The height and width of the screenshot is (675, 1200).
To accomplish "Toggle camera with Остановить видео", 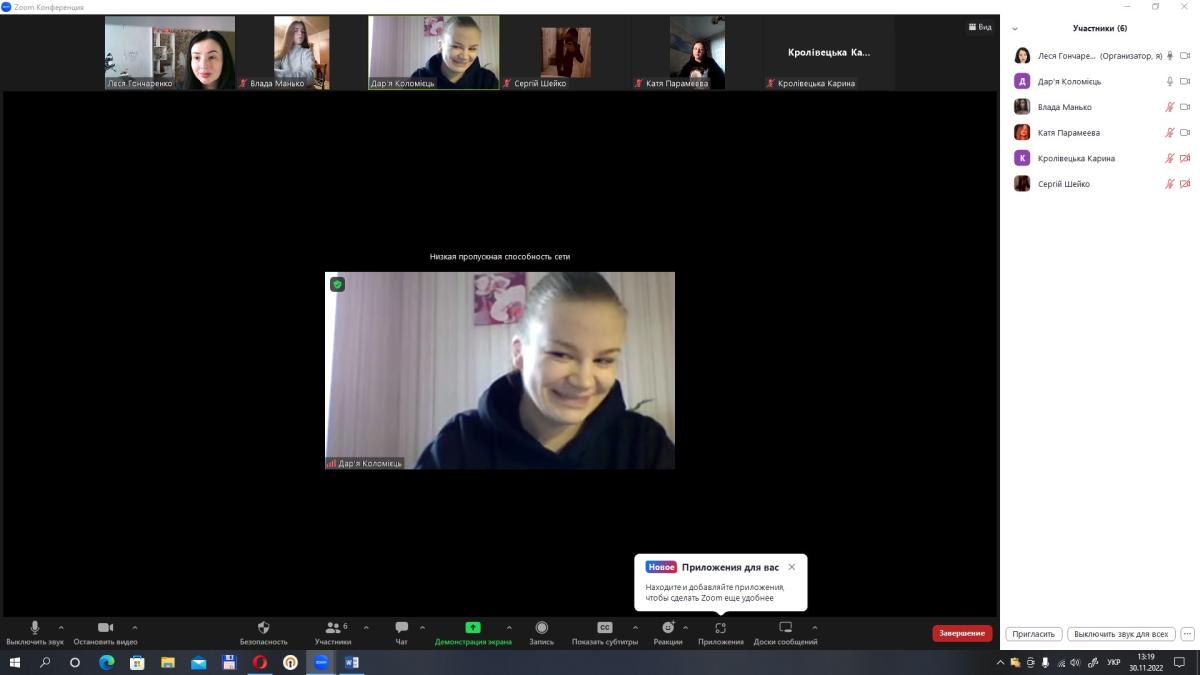I will [x=105, y=628].
